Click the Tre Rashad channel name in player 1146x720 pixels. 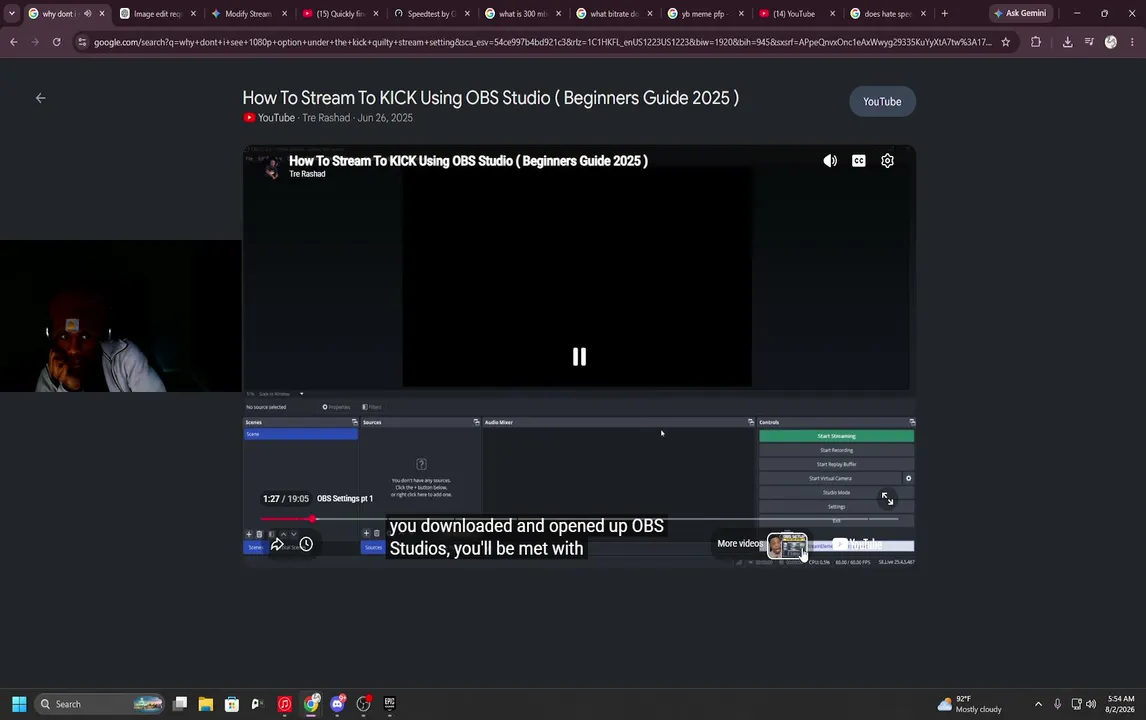tap(307, 174)
